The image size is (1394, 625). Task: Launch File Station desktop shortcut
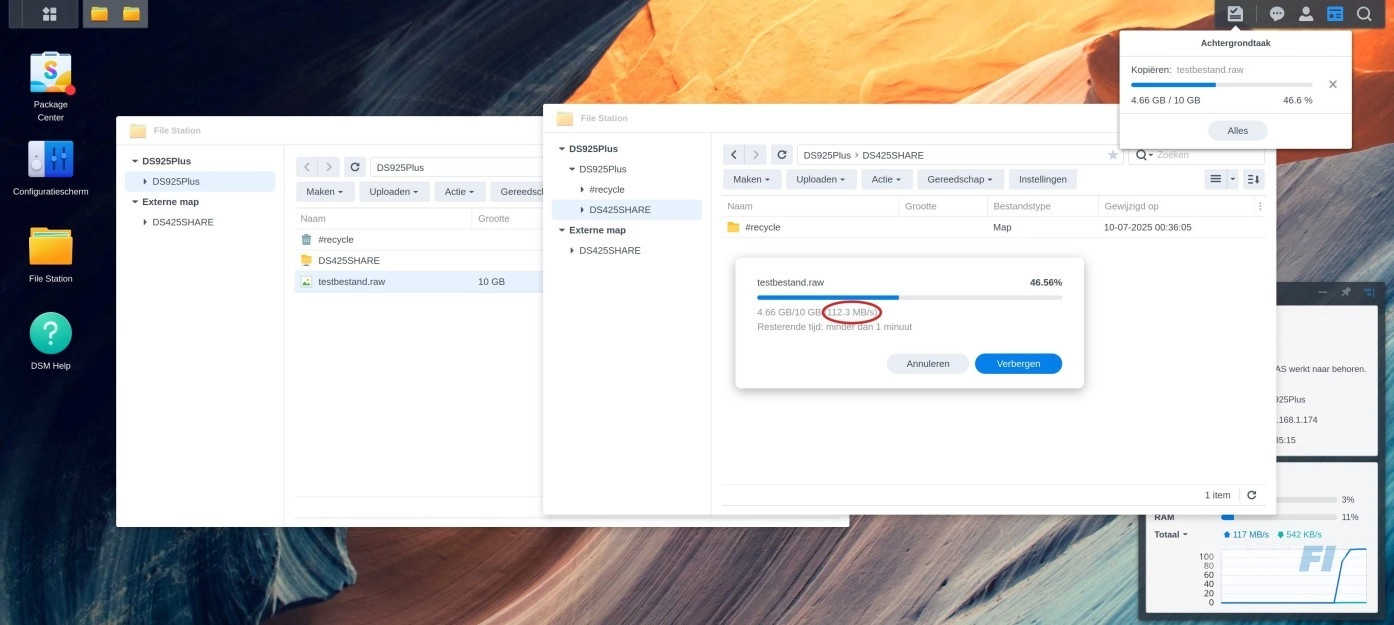[51, 255]
